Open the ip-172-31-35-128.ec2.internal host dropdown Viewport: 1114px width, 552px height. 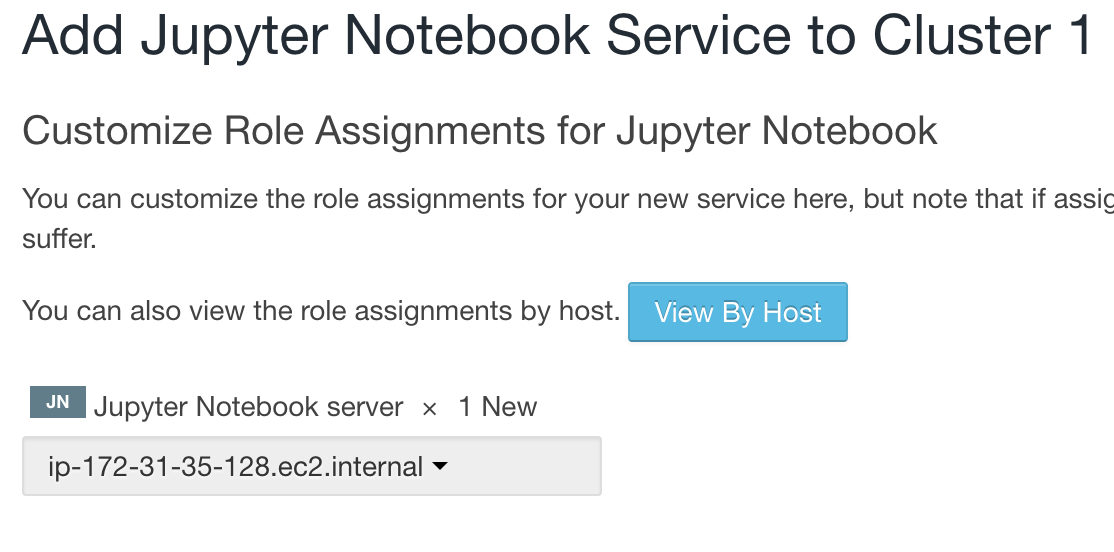click(311, 466)
